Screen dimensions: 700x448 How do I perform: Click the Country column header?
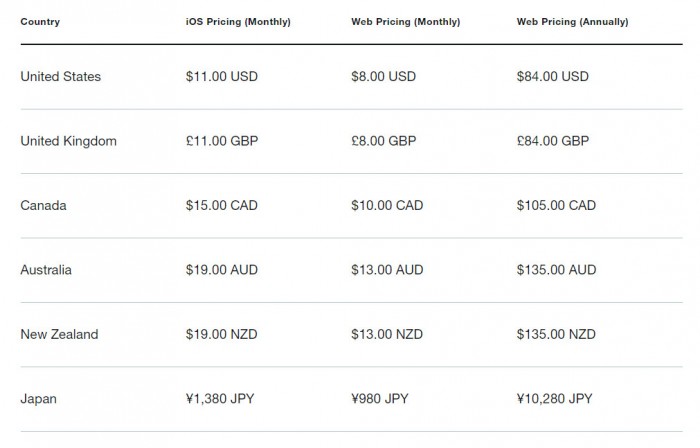pyautogui.click(x=40, y=22)
